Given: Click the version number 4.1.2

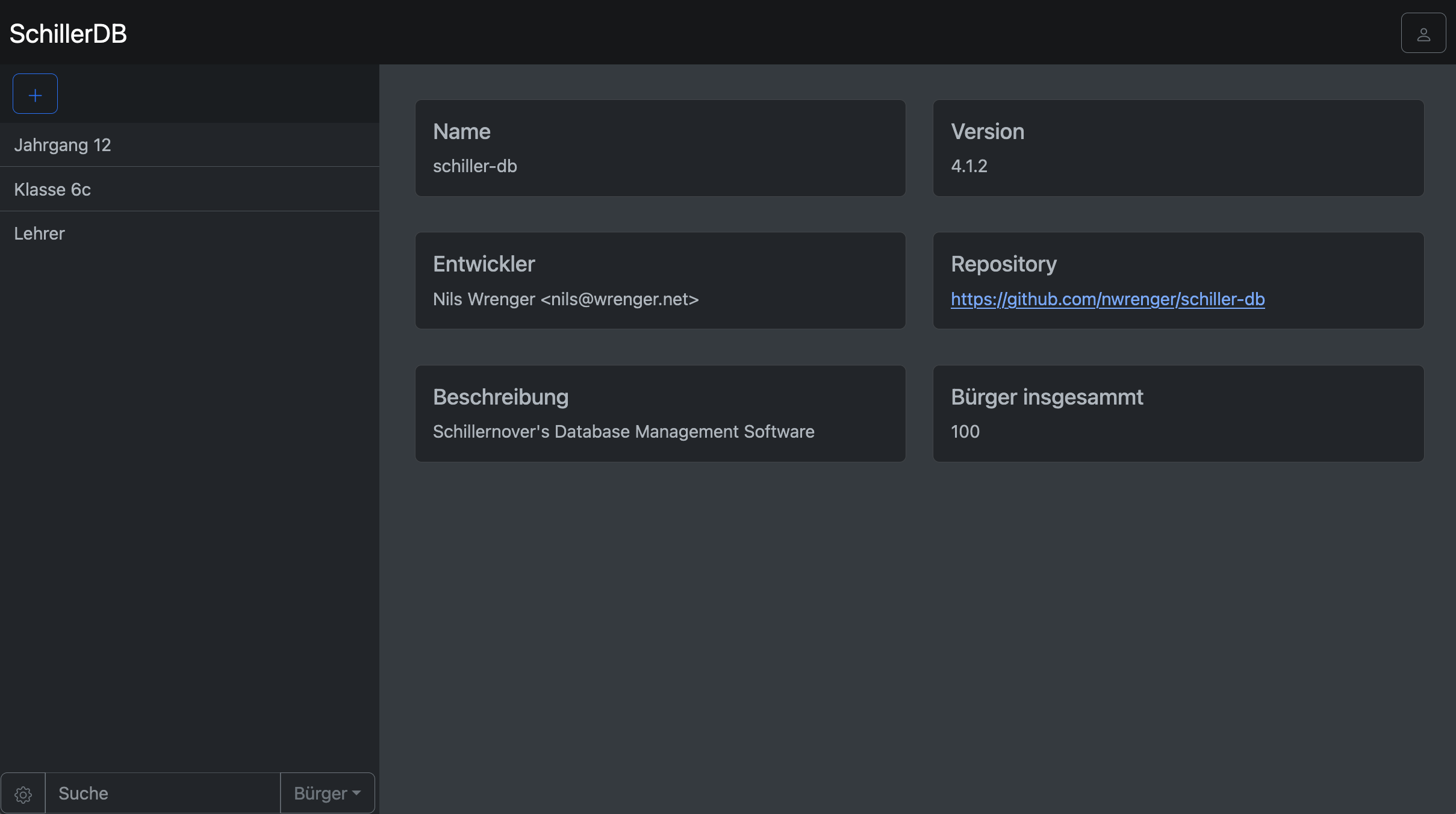Looking at the screenshot, I should [x=969, y=166].
